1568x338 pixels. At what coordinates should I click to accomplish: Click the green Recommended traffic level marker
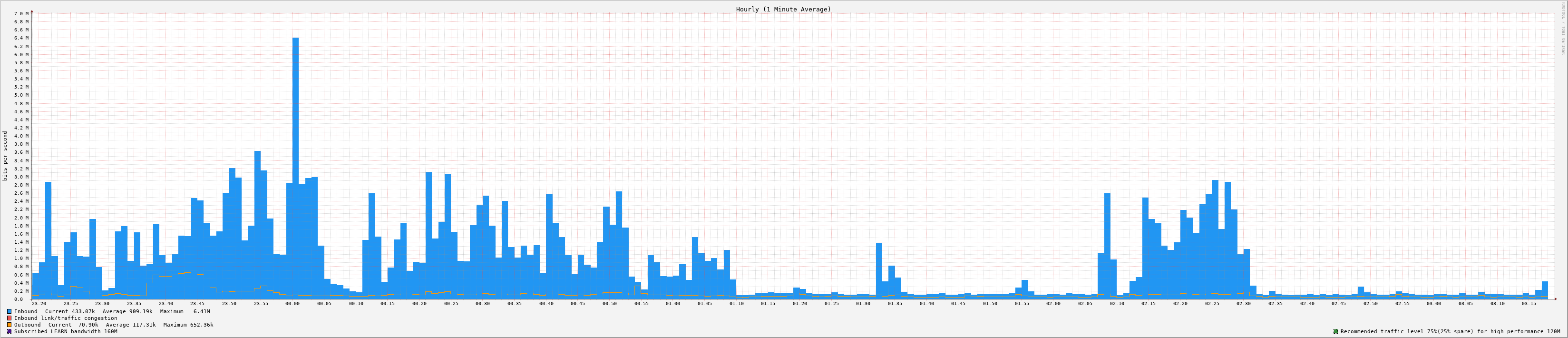[1335, 331]
